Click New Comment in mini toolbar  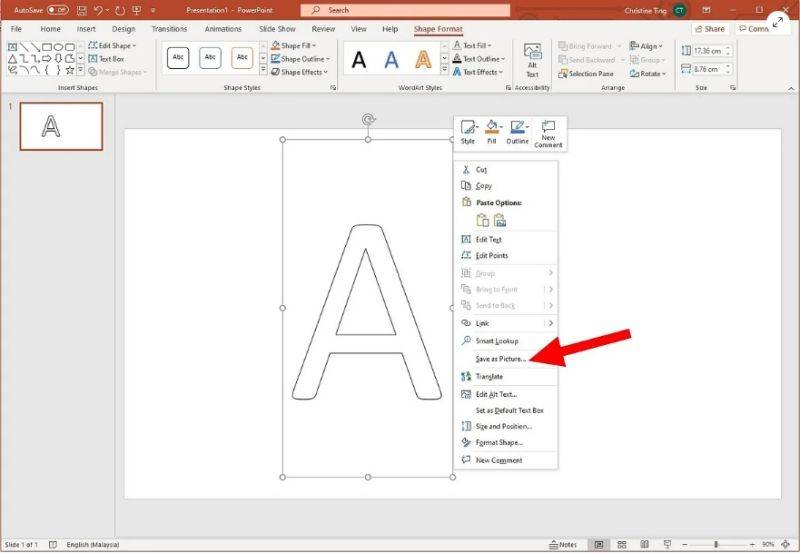[548, 134]
